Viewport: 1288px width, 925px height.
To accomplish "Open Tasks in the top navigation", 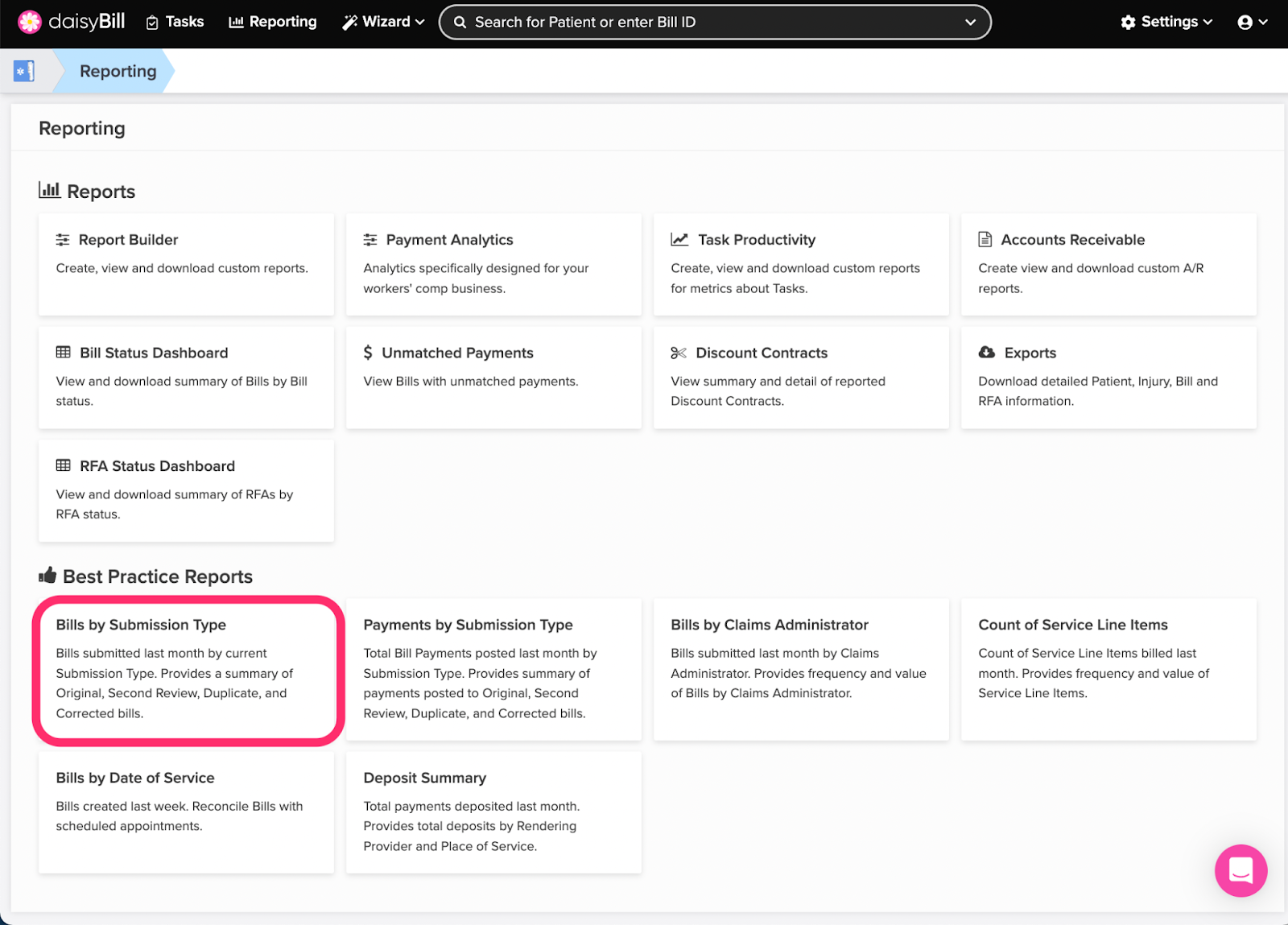I will [175, 22].
